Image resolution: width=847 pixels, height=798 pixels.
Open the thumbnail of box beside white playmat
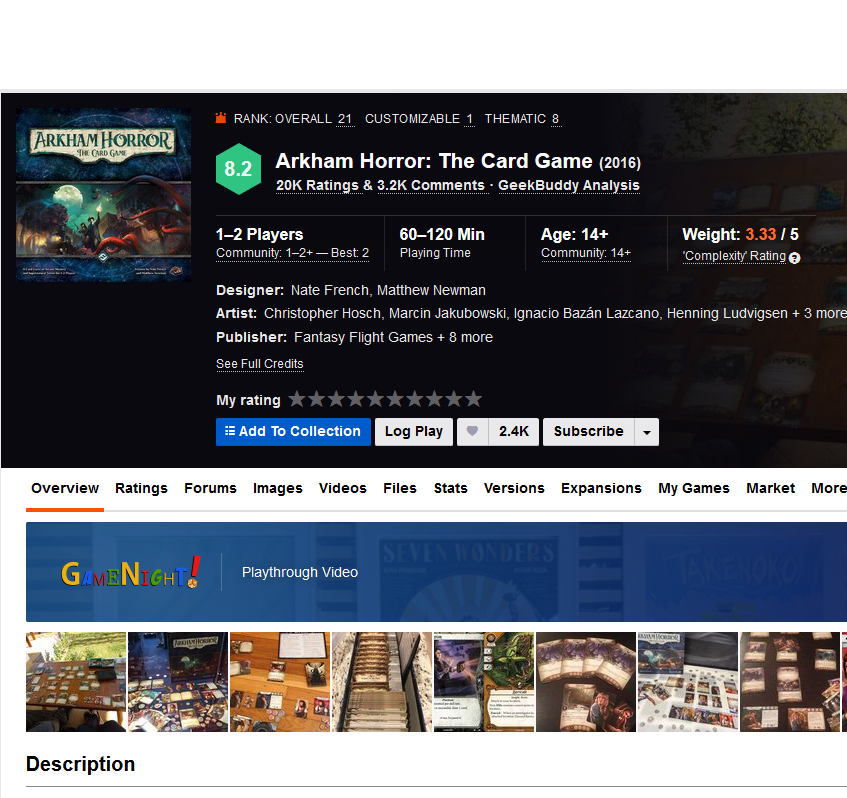coord(688,682)
